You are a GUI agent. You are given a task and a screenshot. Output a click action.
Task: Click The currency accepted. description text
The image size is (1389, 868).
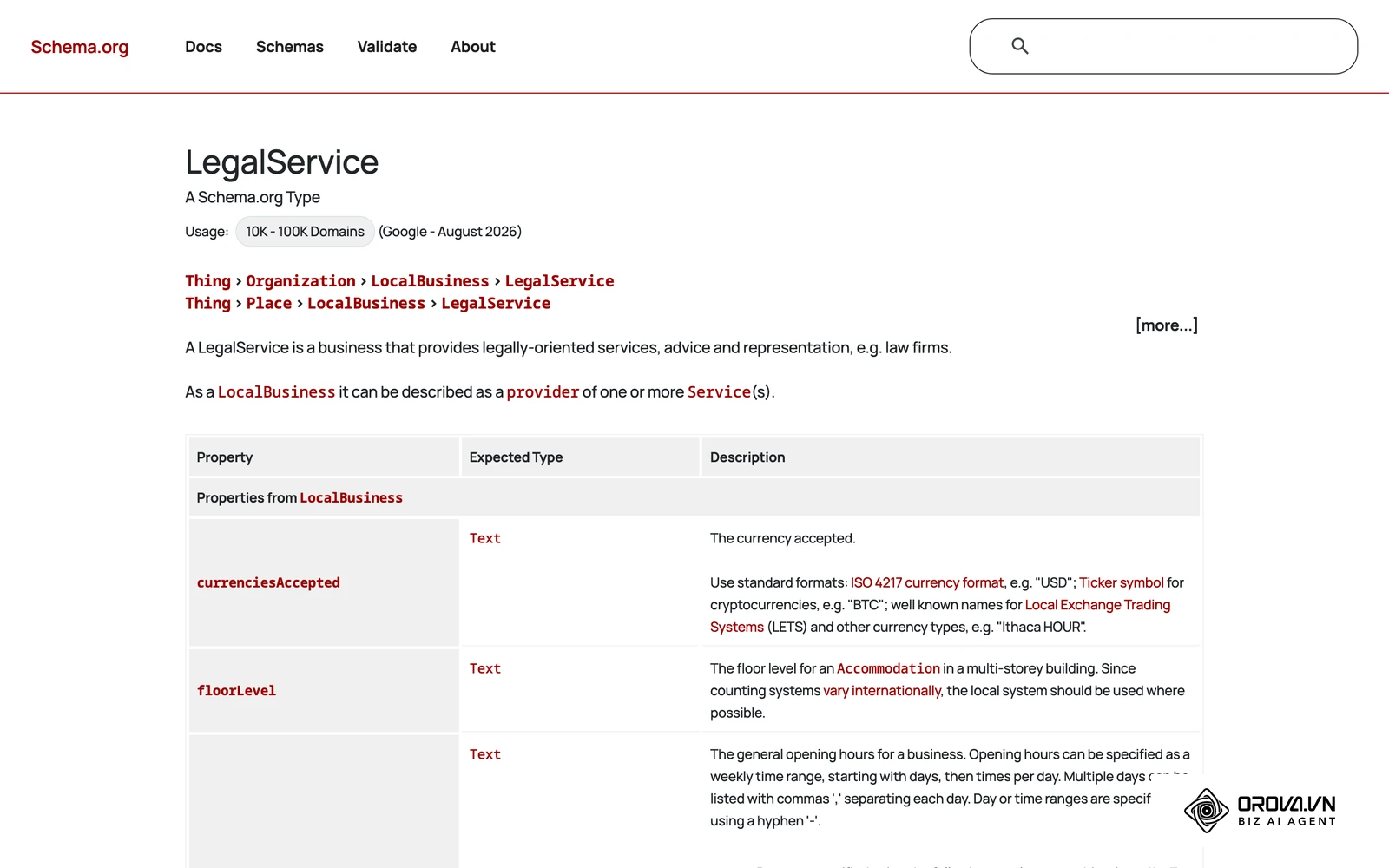pos(783,538)
